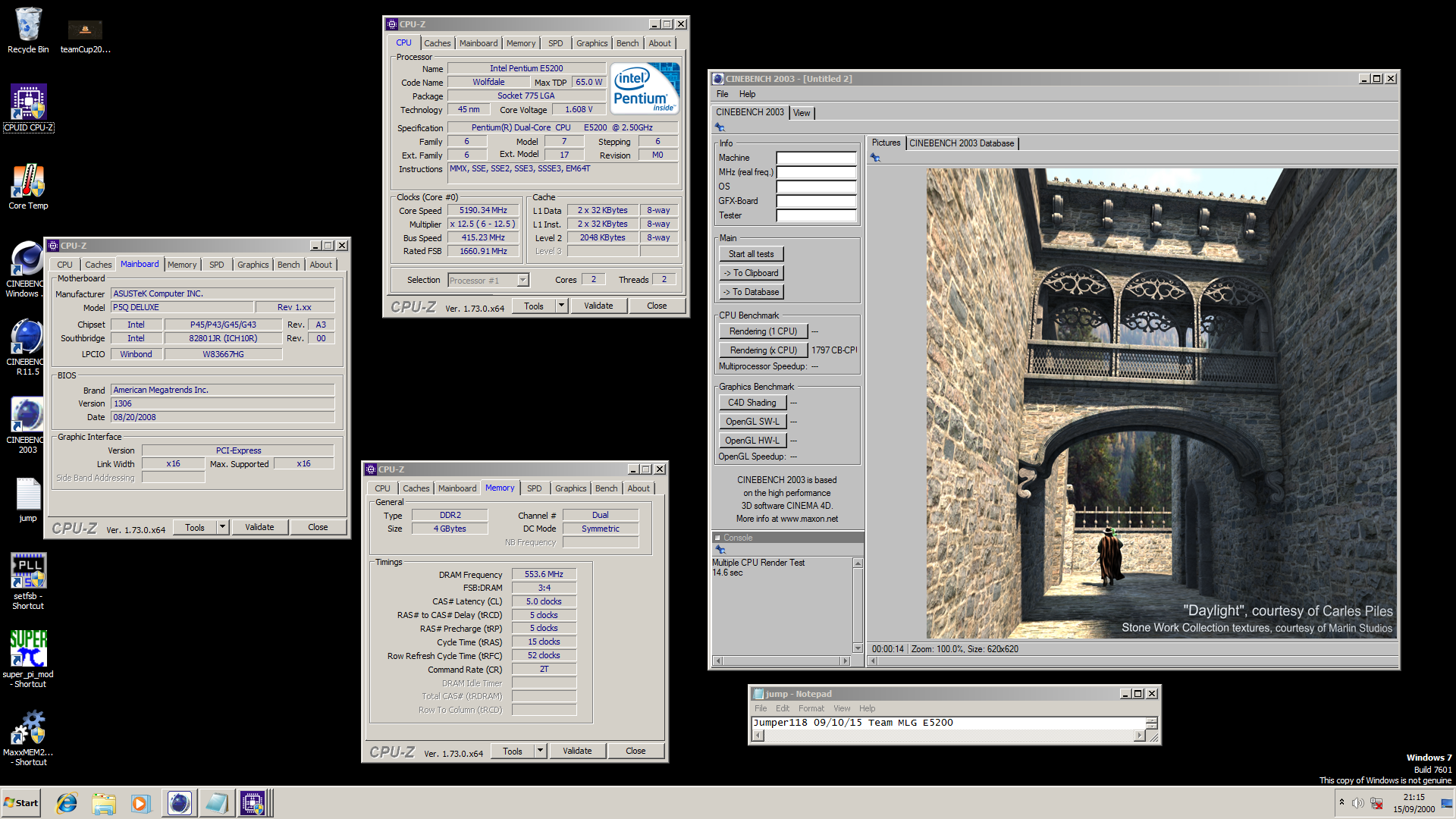Click the Machine input field
The width and height of the screenshot is (1456, 819).
tap(816, 158)
